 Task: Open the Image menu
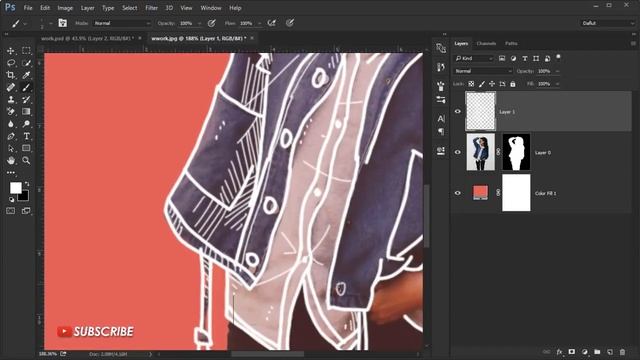click(x=65, y=8)
